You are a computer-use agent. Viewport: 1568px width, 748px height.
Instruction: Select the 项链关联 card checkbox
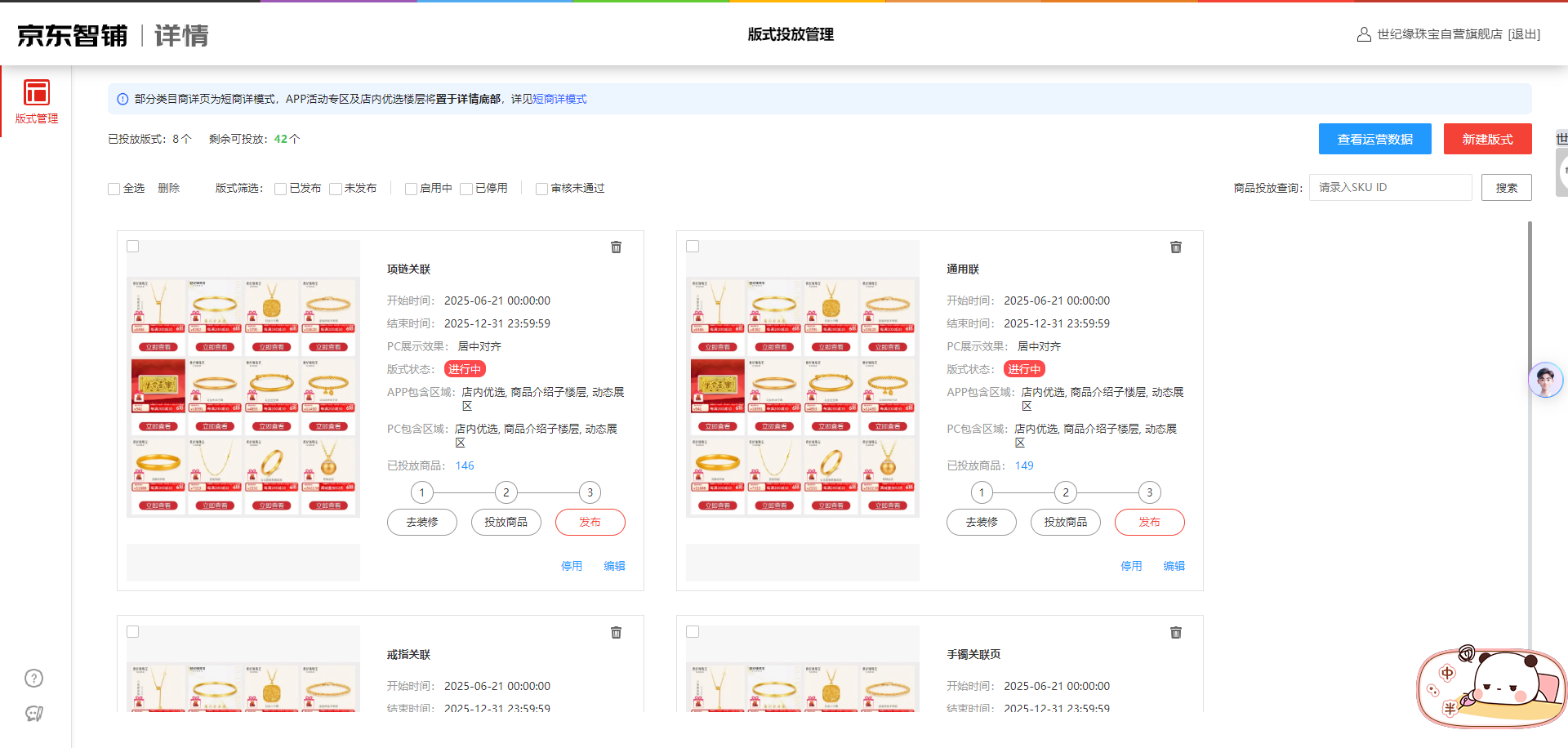(x=133, y=247)
